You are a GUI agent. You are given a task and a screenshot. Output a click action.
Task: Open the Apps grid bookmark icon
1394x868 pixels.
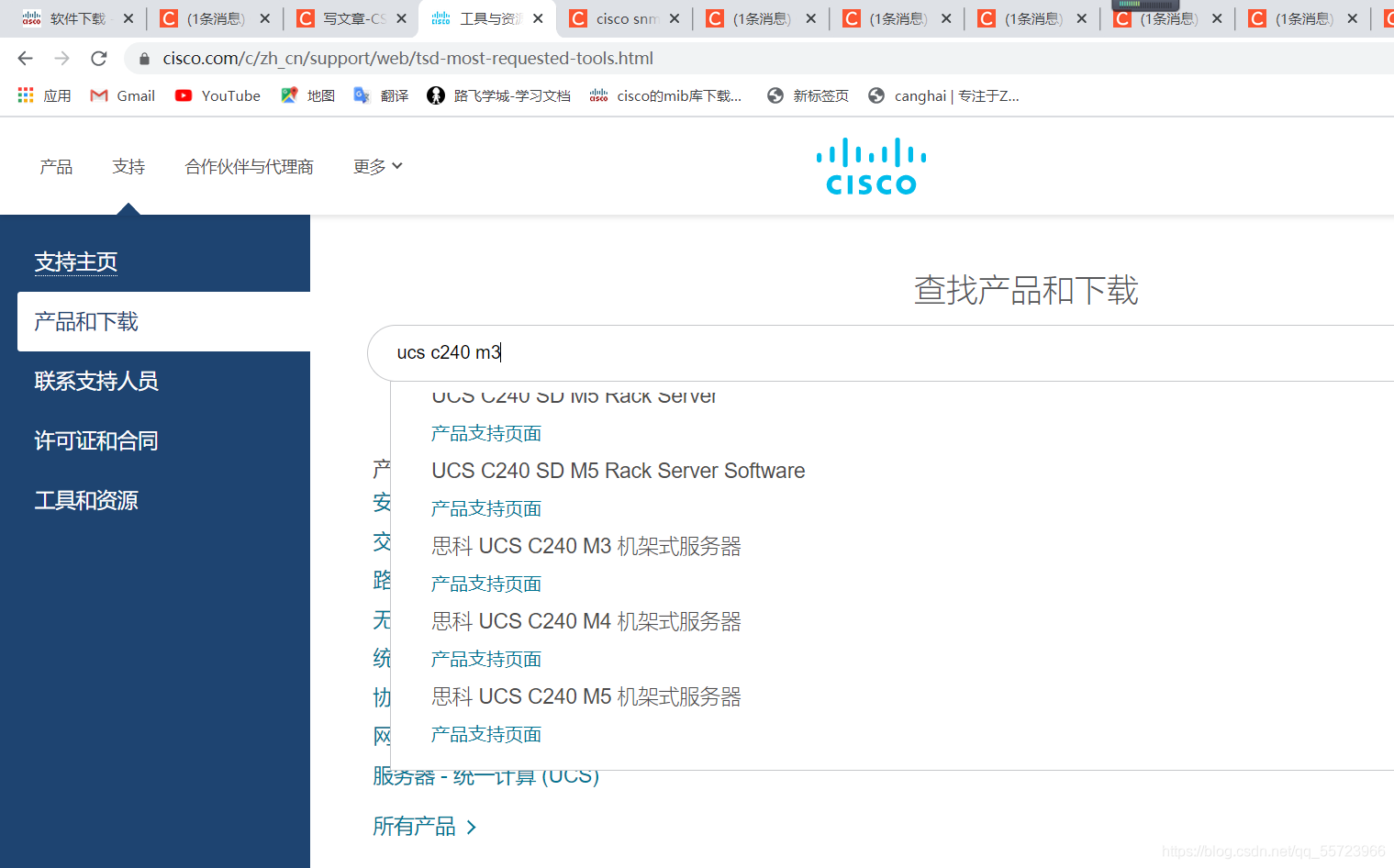(26, 95)
